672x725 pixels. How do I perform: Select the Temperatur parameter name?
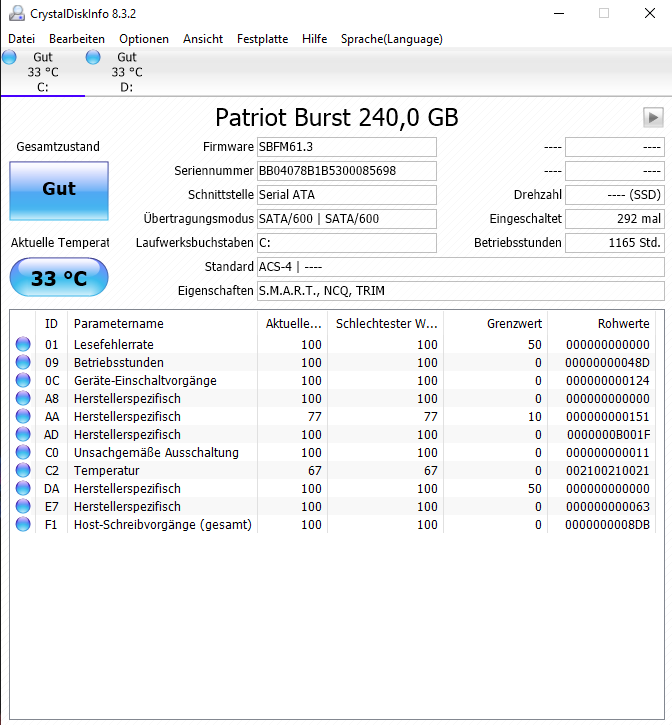point(106,471)
